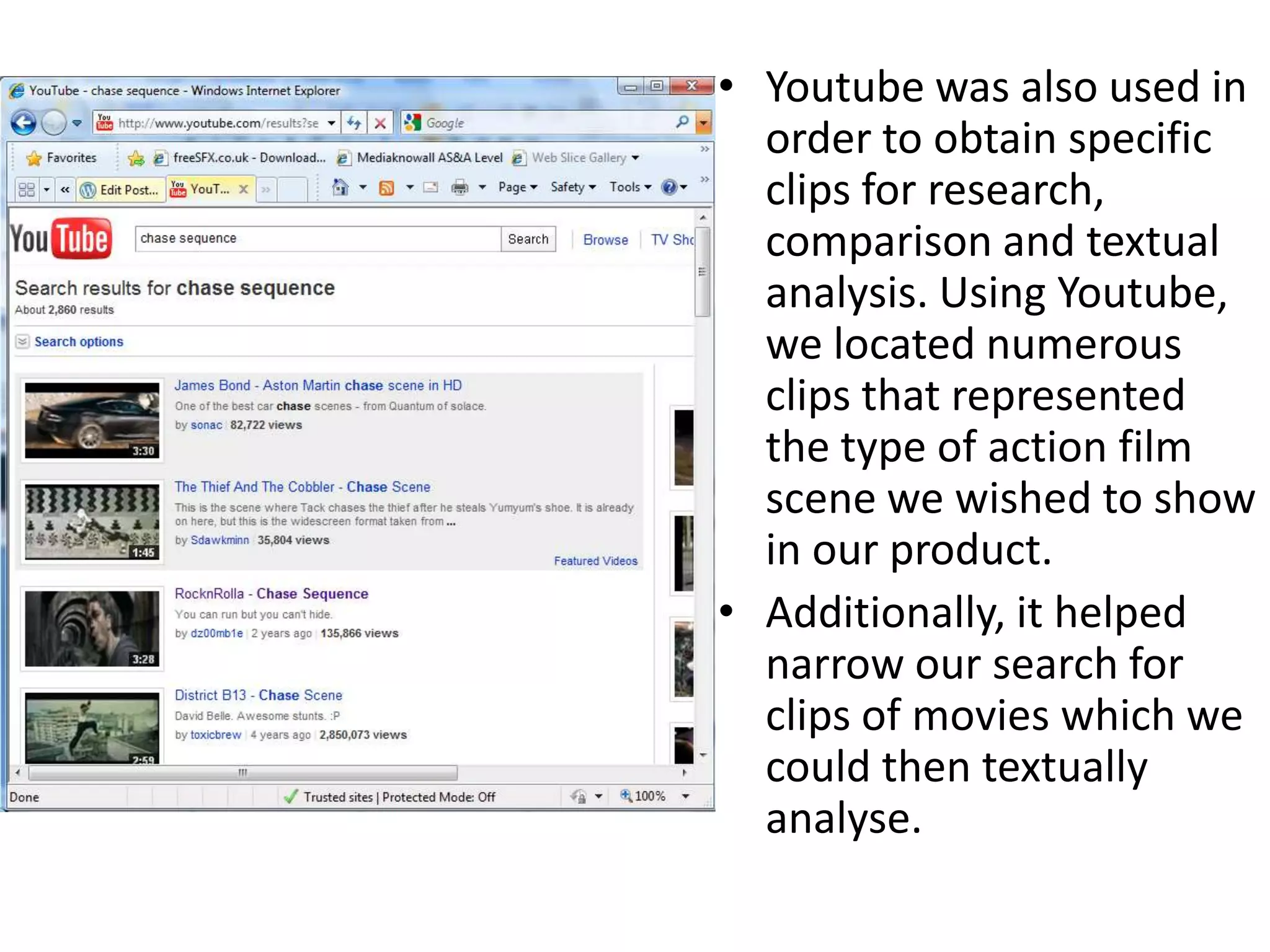
Task: Open RocknRolla chase sequence thumbnail
Action: [92, 628]
